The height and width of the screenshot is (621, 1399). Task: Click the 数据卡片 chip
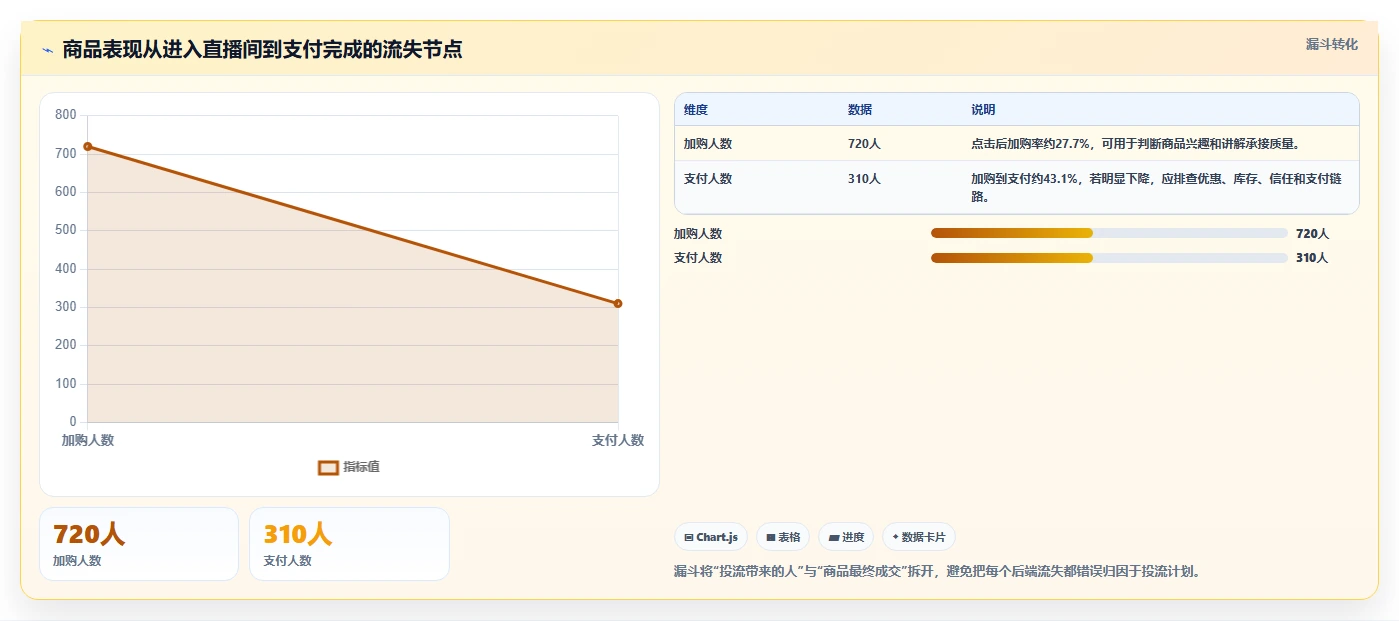[919, 537]
